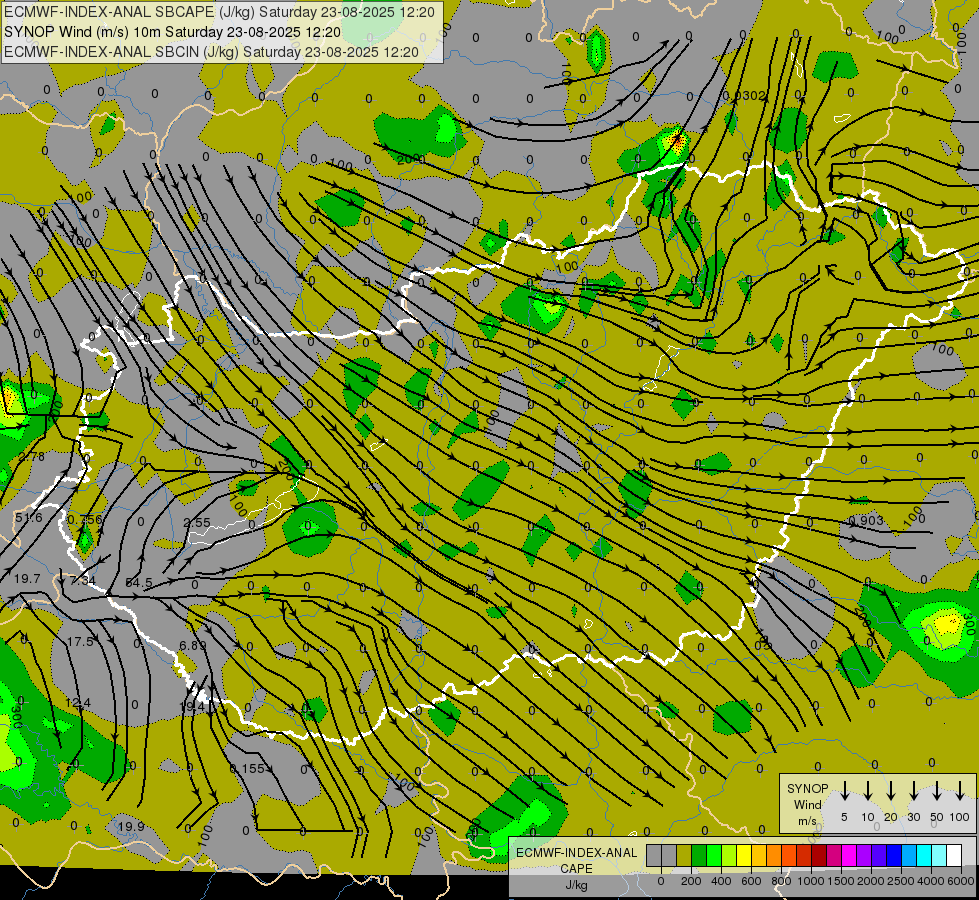Click the 50 m/s wind arrow in legend

937,790
